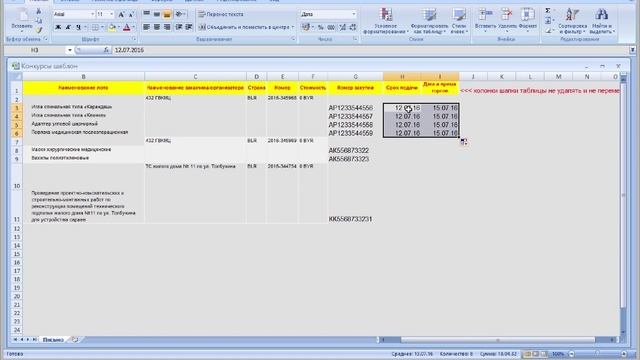Click the decrease decimal icon

pos(353,27)
